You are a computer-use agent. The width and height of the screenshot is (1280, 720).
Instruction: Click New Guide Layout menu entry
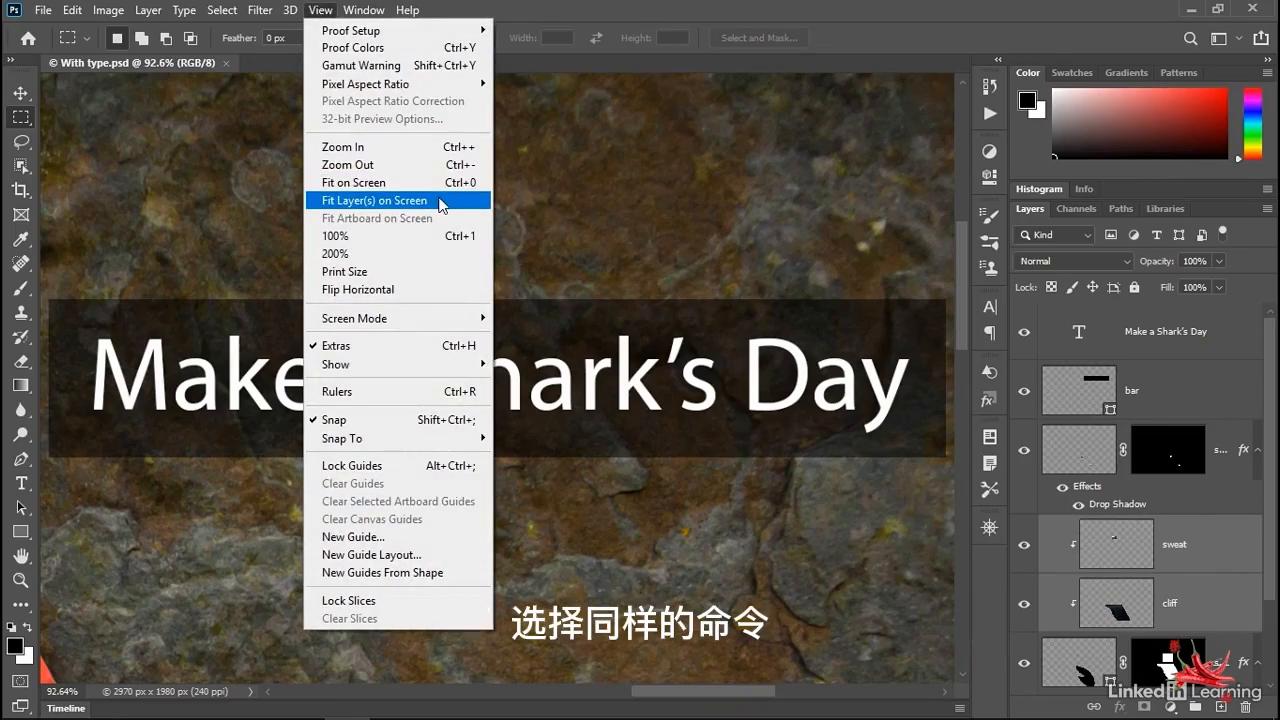pyautogui.click(x=371, y=555)
